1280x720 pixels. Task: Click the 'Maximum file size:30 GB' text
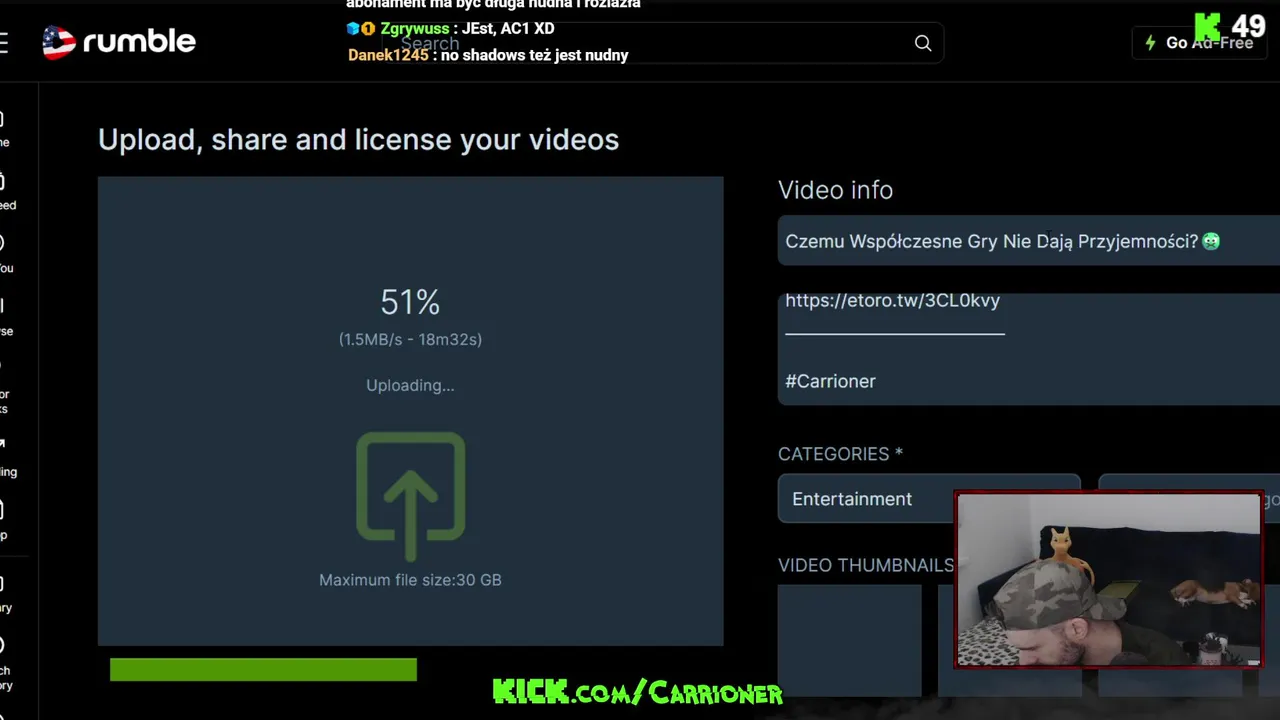410,580
